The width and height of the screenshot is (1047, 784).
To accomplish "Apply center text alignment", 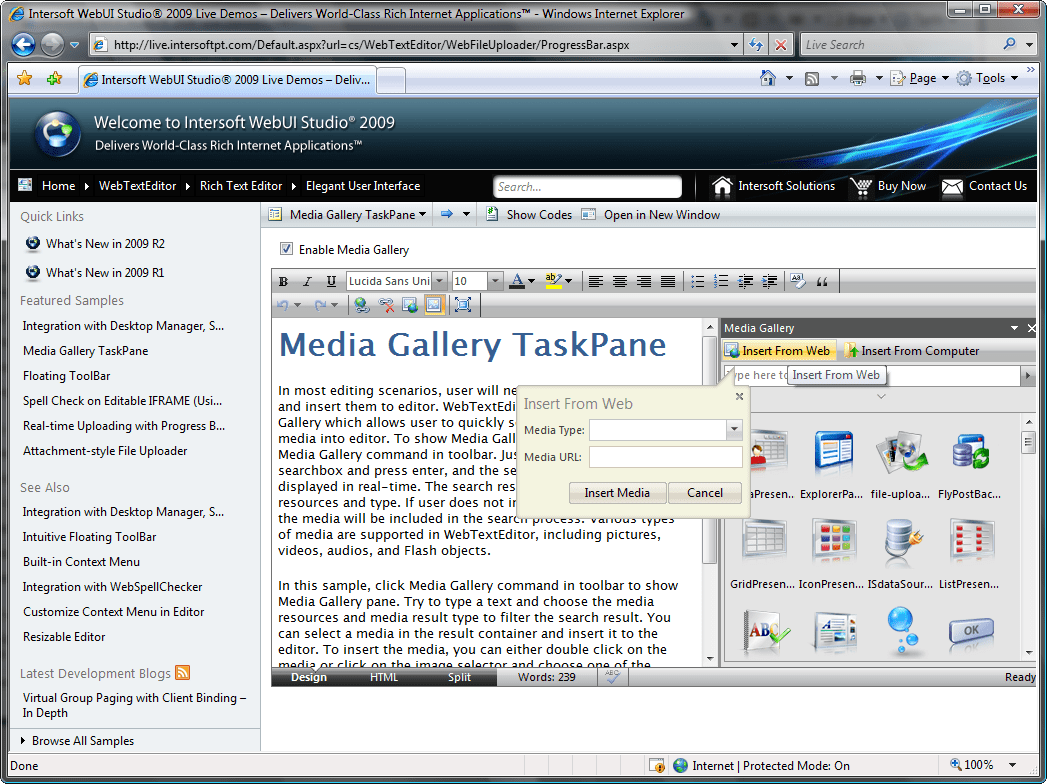I will coord(618,281).
